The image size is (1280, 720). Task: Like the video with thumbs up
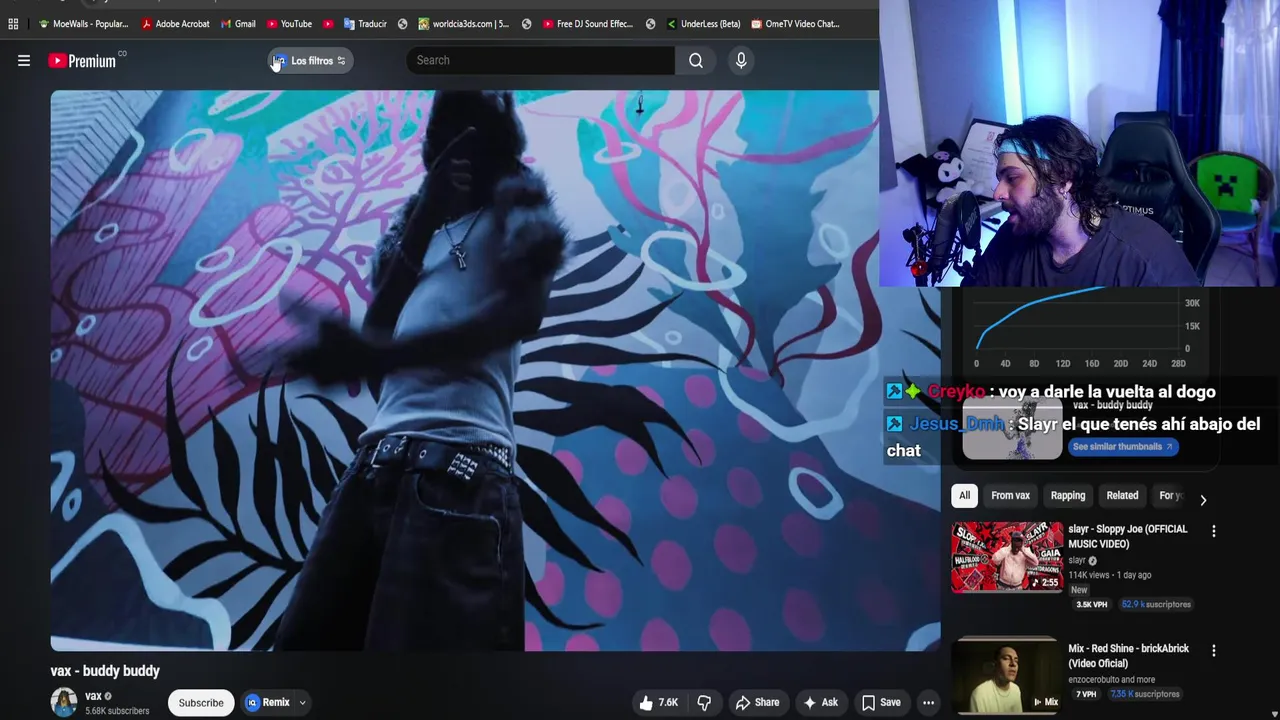(660, 702)
